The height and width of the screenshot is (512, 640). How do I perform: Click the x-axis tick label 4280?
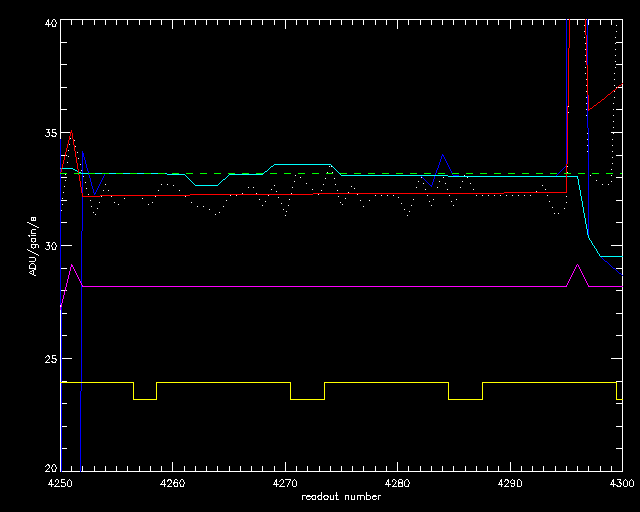click(x=398, y=484)
